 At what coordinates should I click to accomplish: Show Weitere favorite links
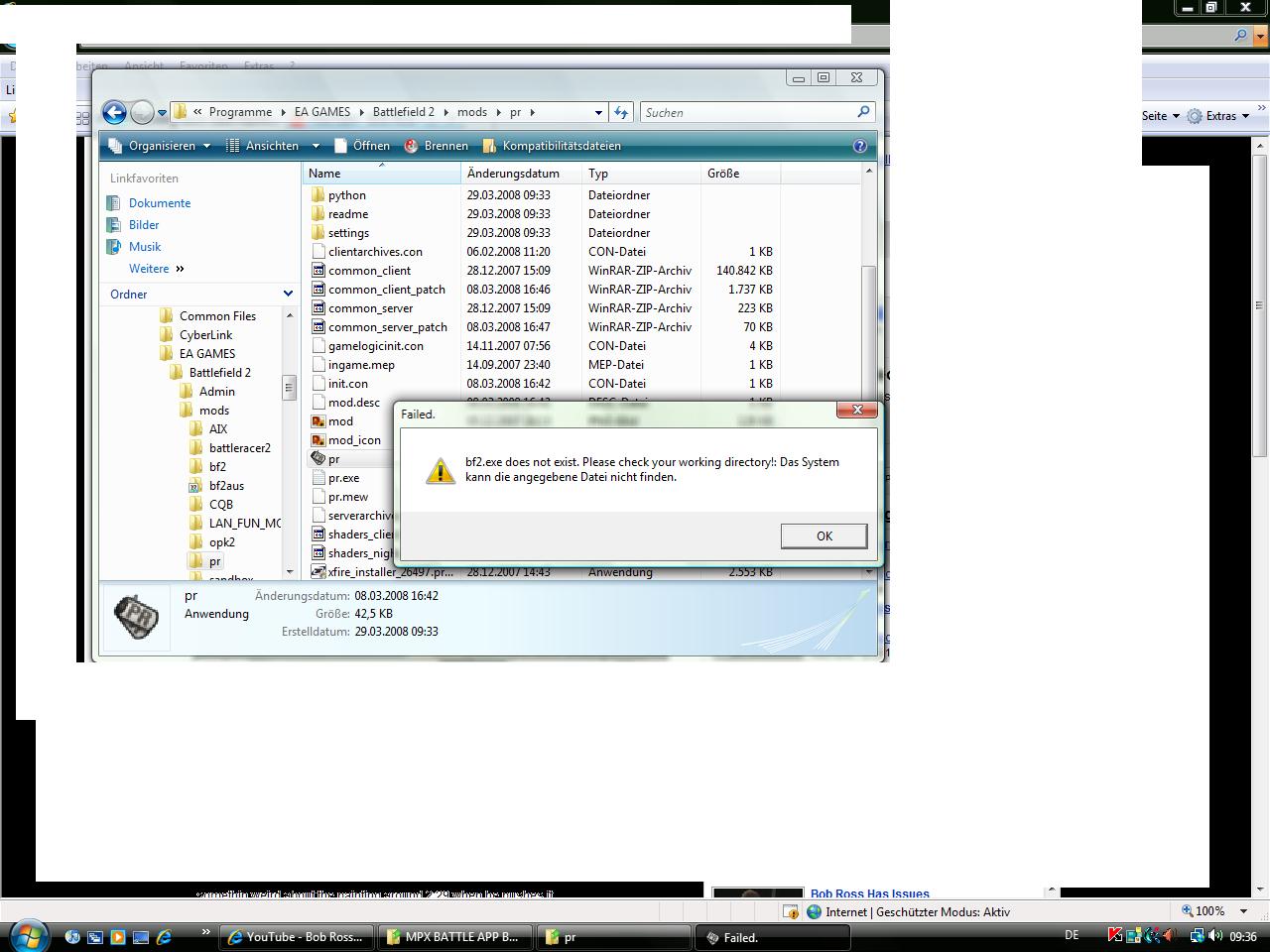pyautogui.click(x=156, y=269)
